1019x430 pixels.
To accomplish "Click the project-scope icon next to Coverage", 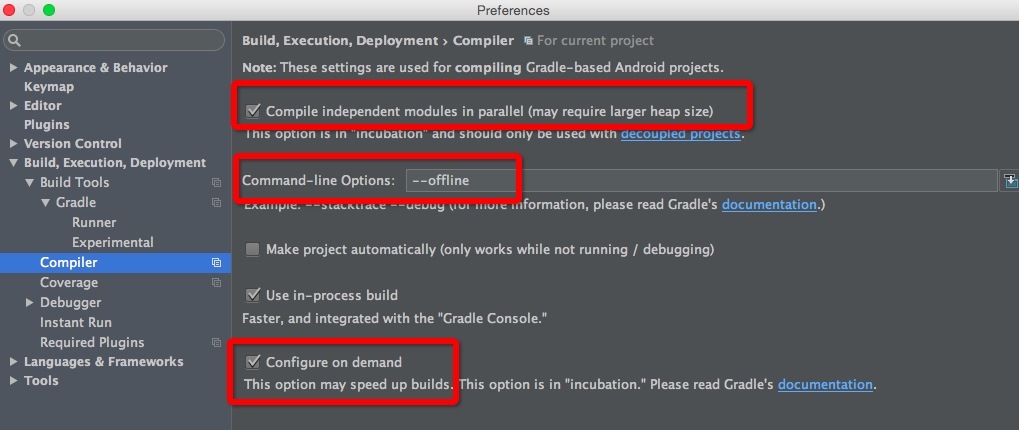I will (x=216, y=283).
